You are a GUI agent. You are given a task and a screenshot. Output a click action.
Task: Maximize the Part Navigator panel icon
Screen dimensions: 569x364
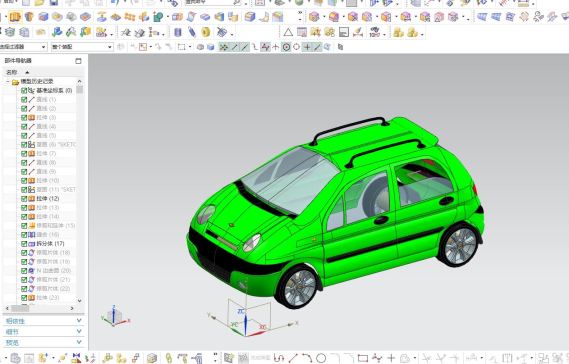coord(78,61)
